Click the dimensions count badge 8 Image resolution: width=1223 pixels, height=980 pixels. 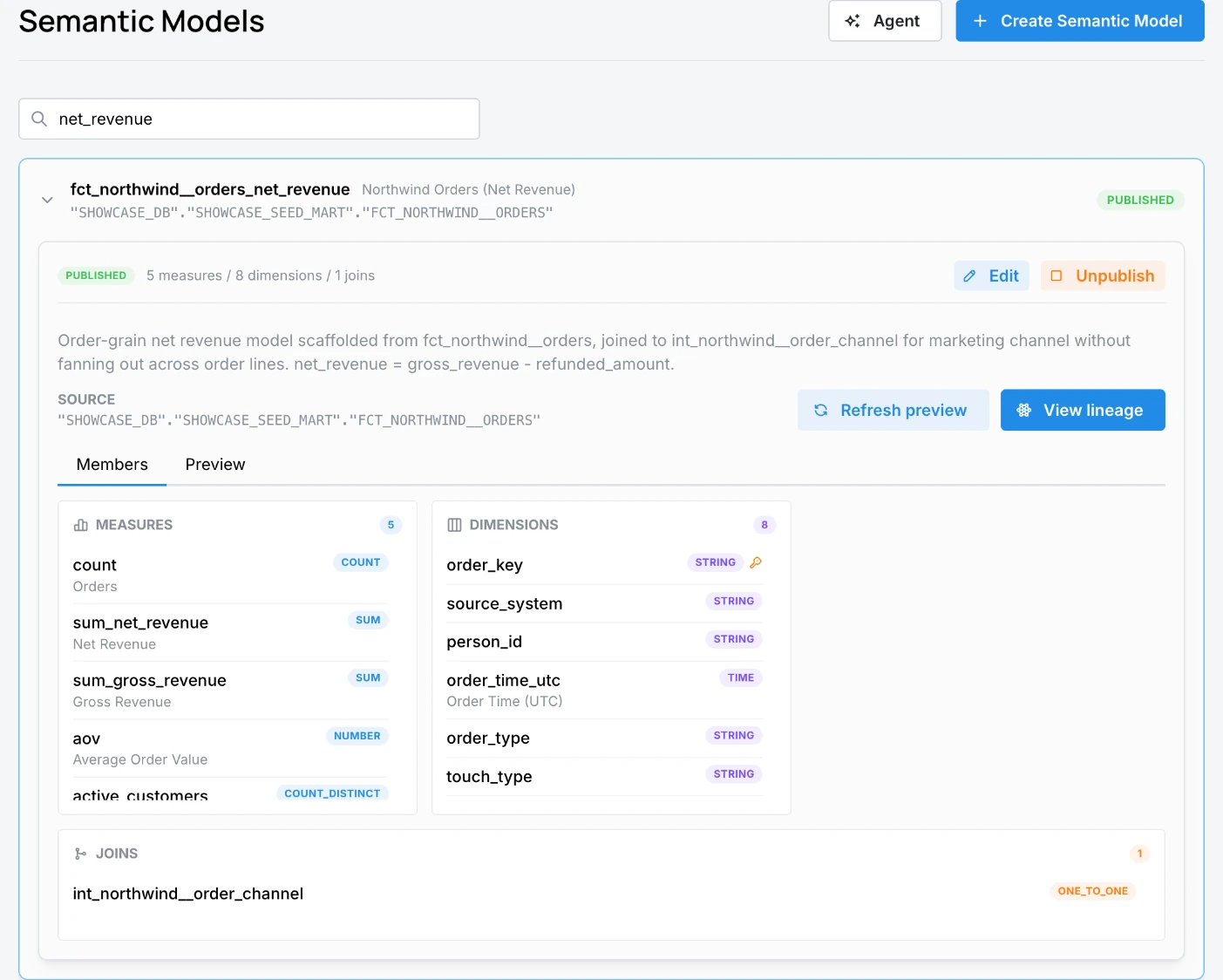tap(764, 525)
